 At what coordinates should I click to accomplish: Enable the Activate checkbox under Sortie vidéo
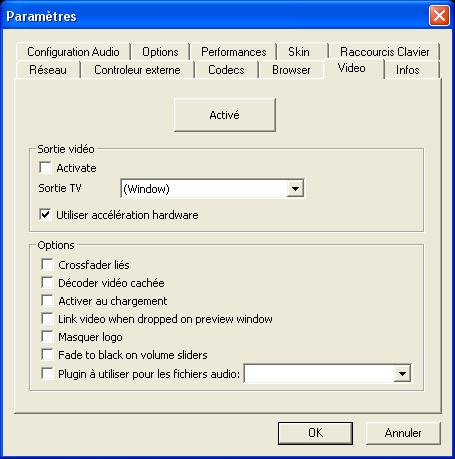tap(45, 168)
